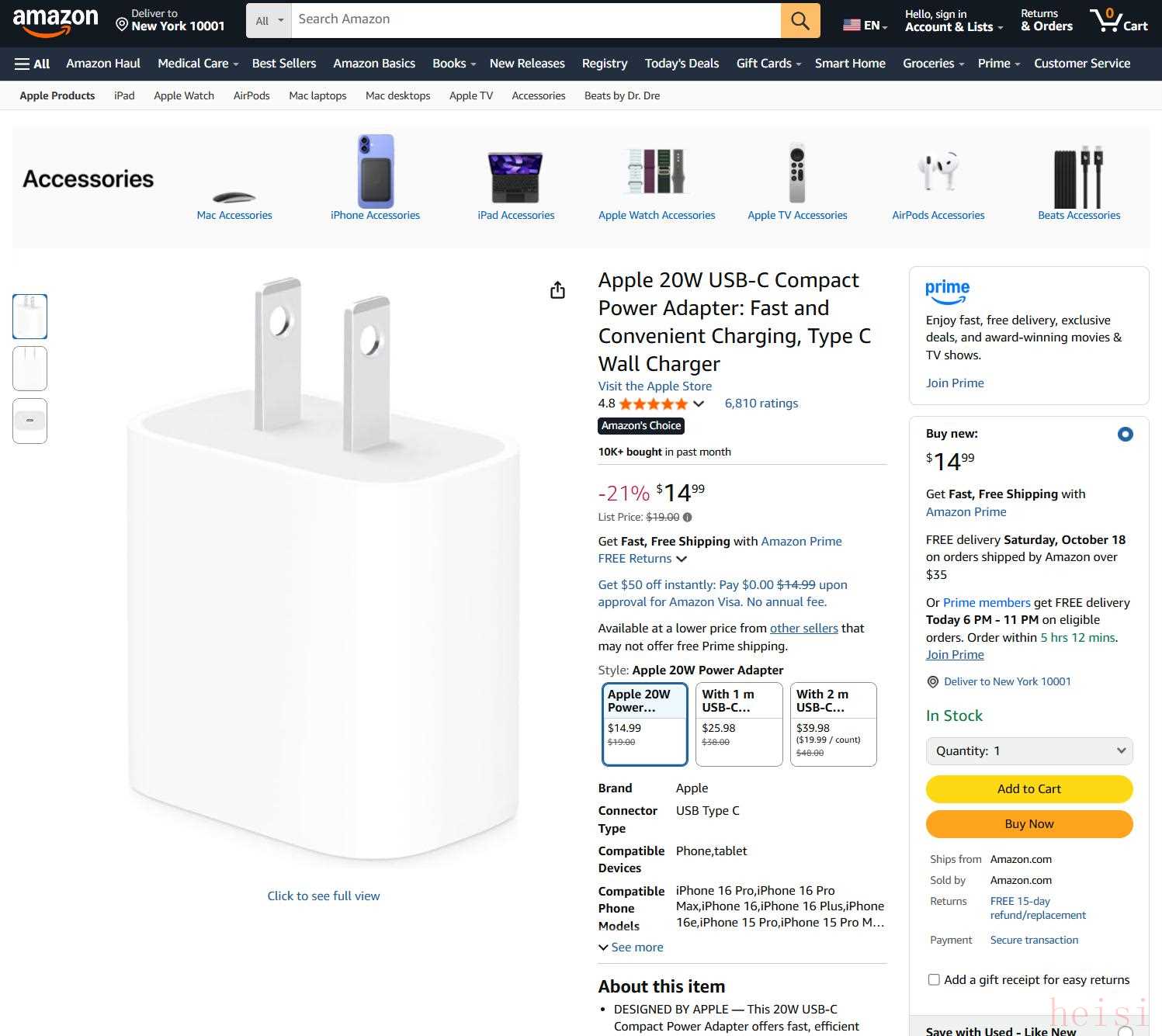Open the All hamburger menu
The height and width of the screenshot is (1036, 1162).
pos(32,64)
